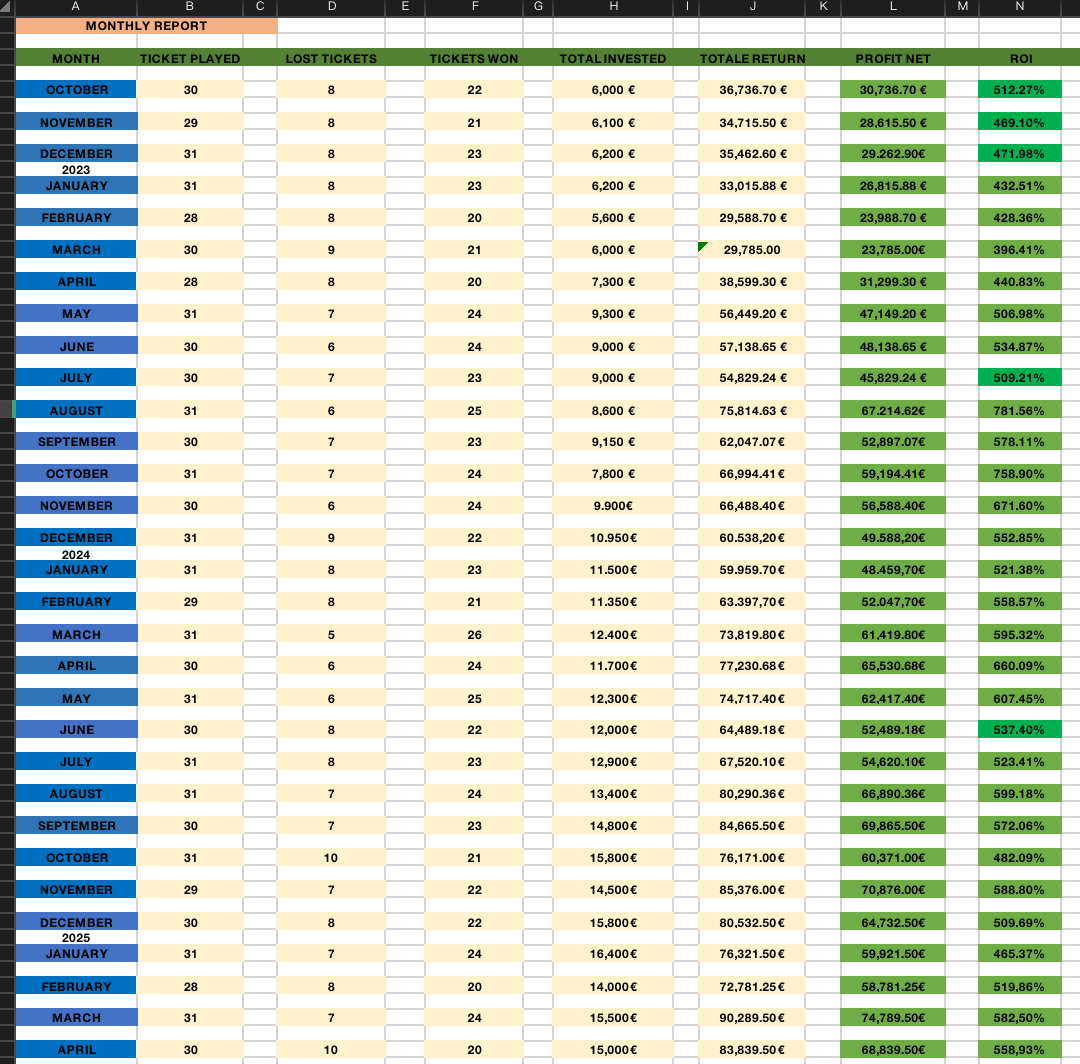
Task: Select the MONTHLY REPORT title cell
Action: tap(146, 25)
